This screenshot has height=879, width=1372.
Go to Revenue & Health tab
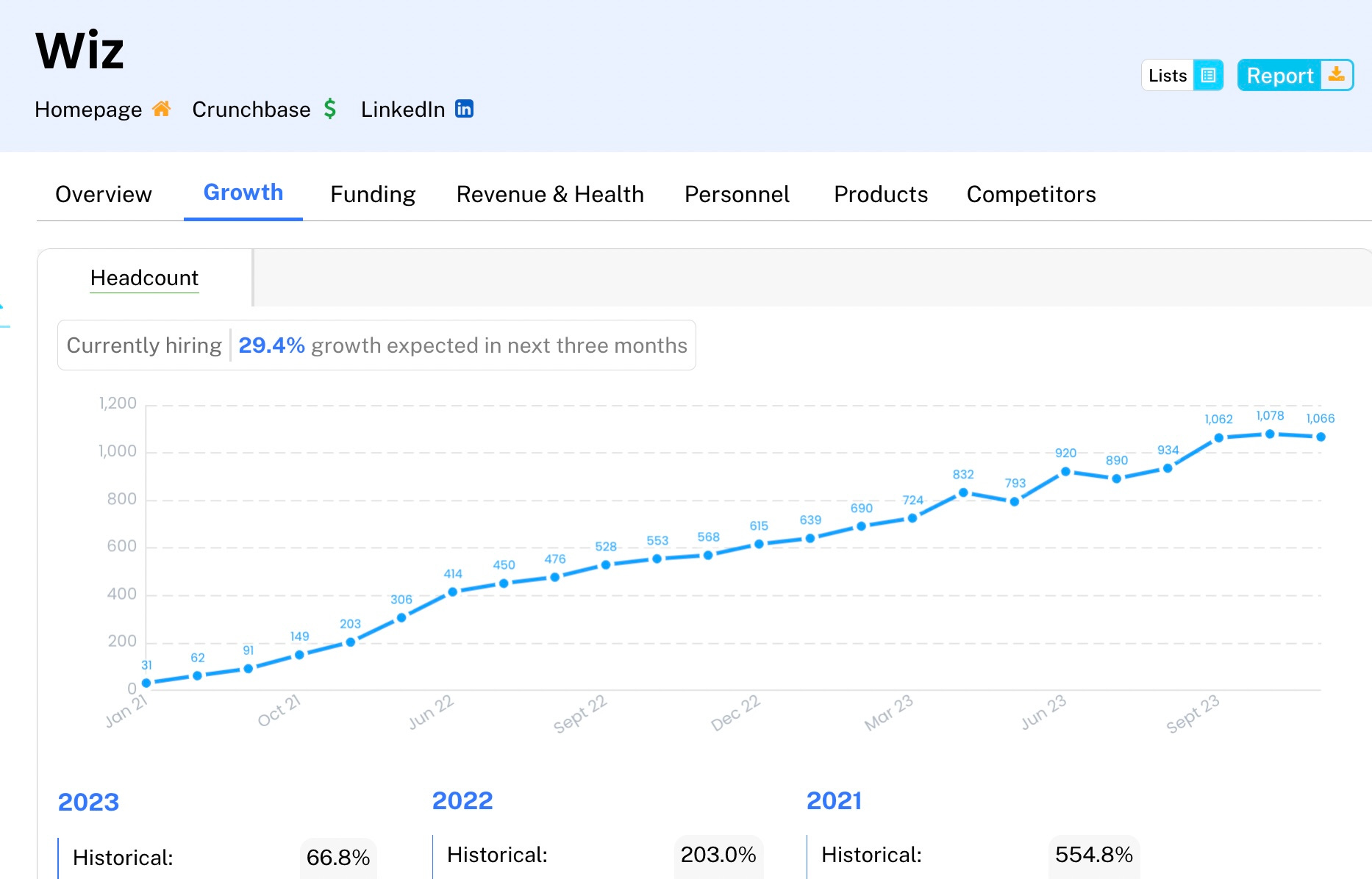pos(550,194)
